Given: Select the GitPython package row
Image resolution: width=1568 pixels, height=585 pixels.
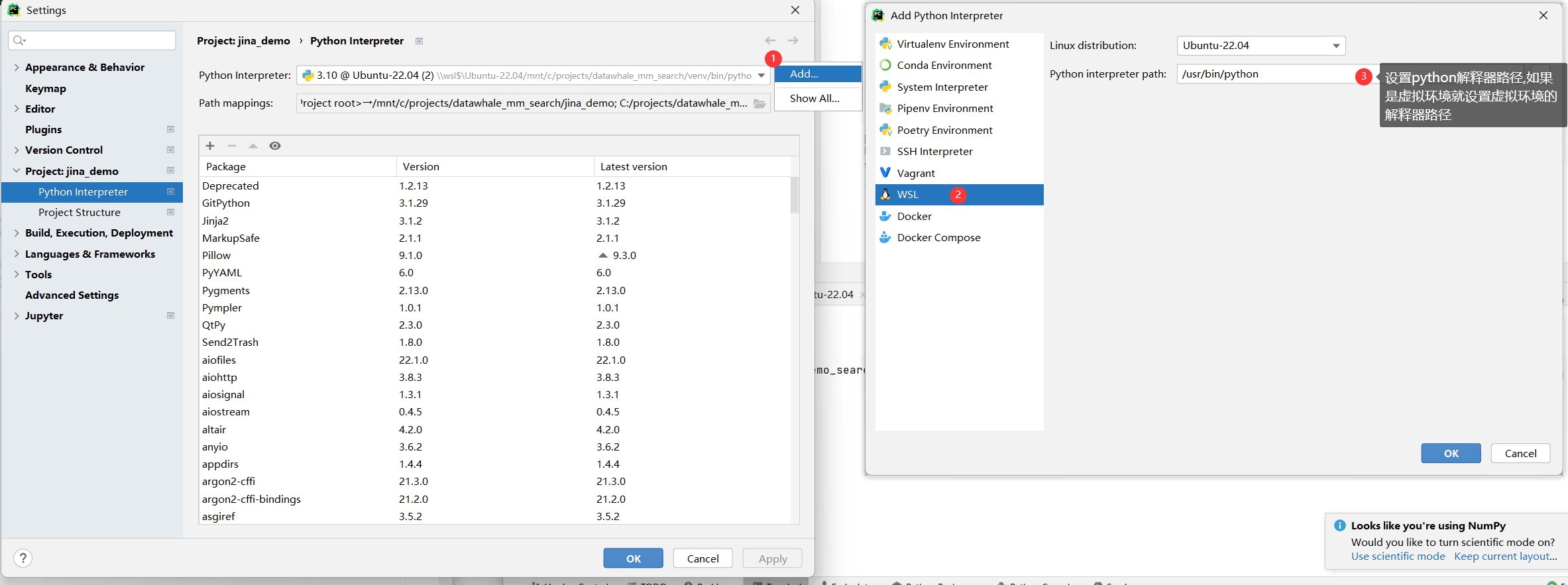Looking at the screenshot, I should (x=494, y=203).
